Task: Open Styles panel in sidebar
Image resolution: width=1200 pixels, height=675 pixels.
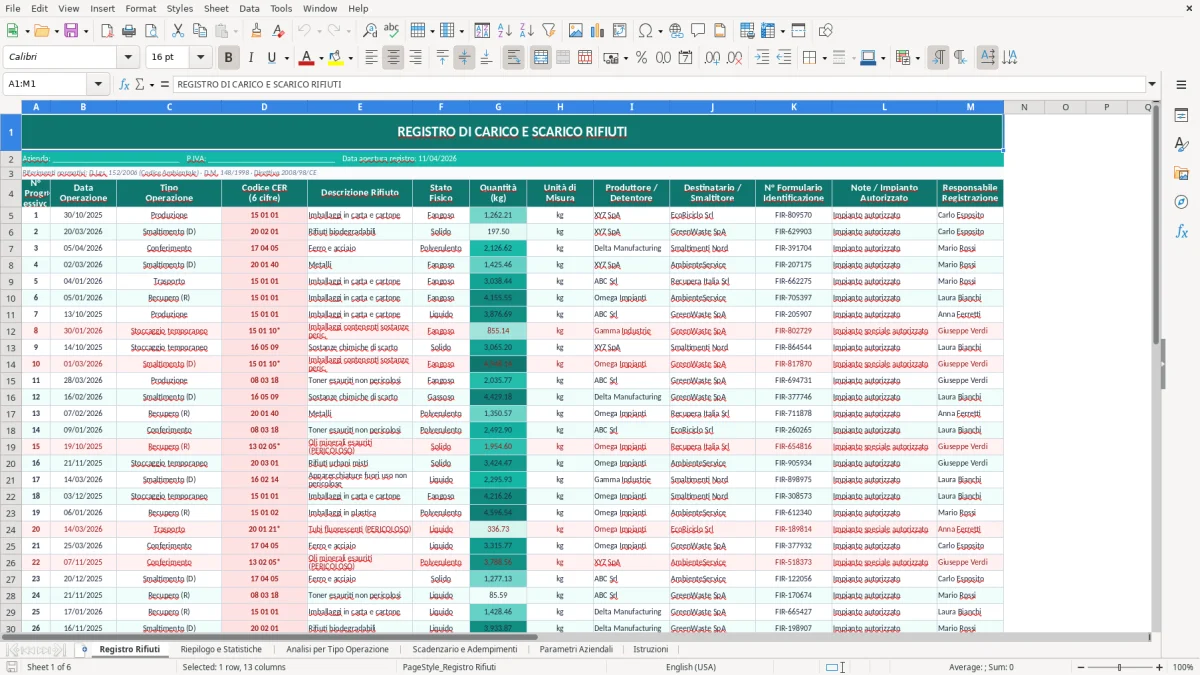Action: pos(1181,144)
